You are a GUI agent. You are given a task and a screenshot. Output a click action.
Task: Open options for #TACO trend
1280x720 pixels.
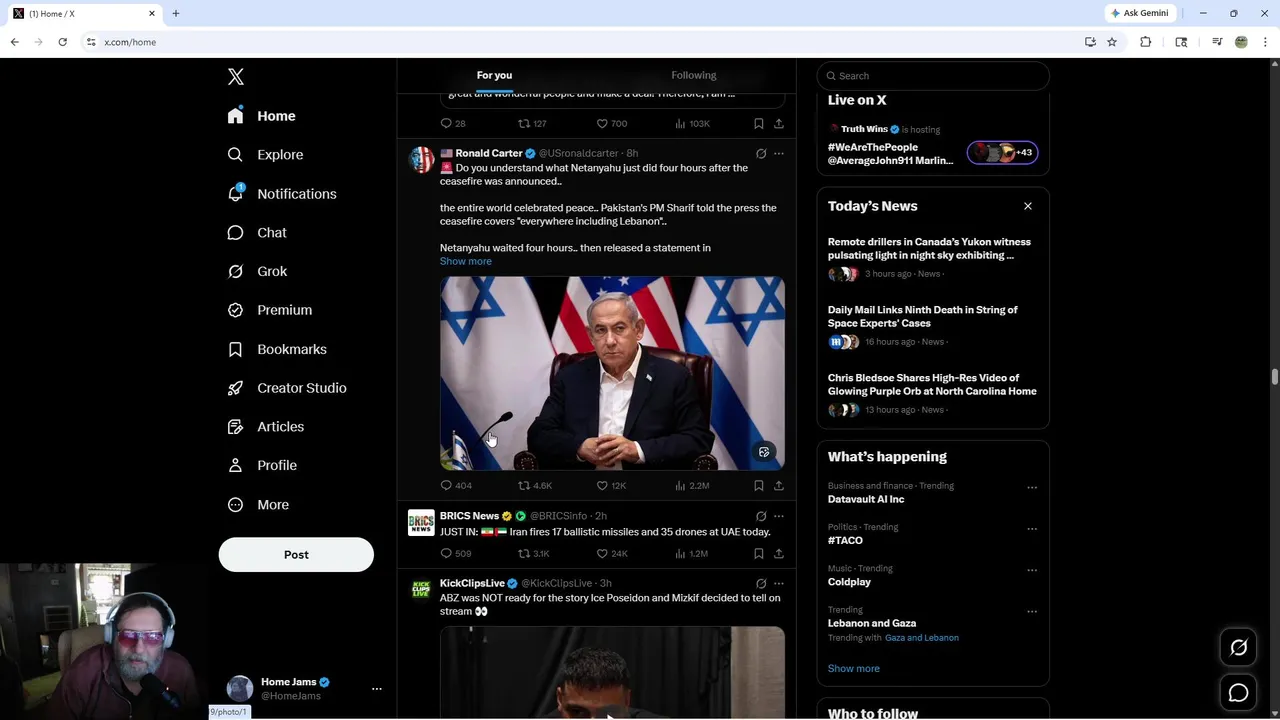click(x=1032, y=529)
